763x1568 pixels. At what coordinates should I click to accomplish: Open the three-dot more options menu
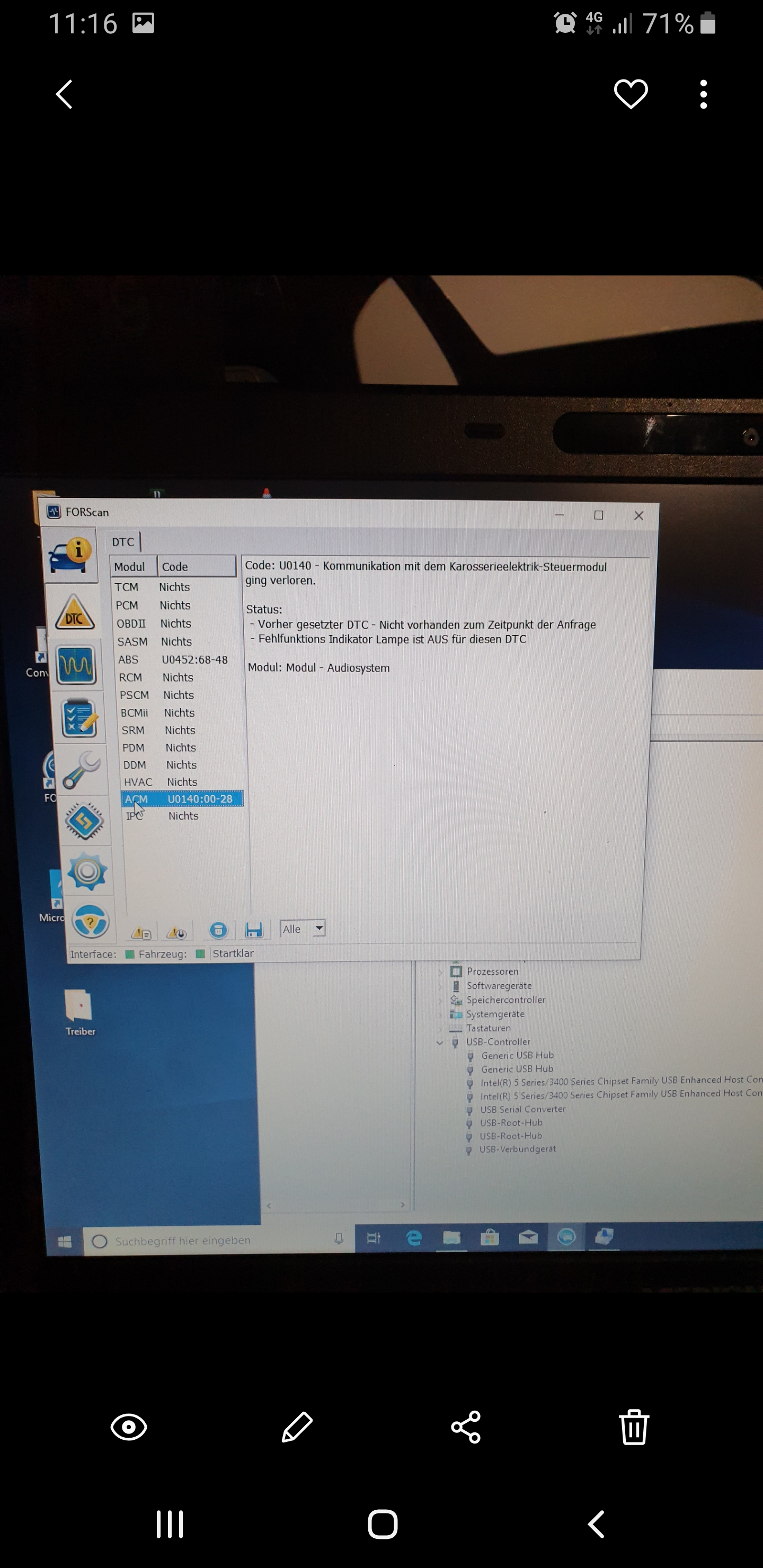(x=703, y=94)
